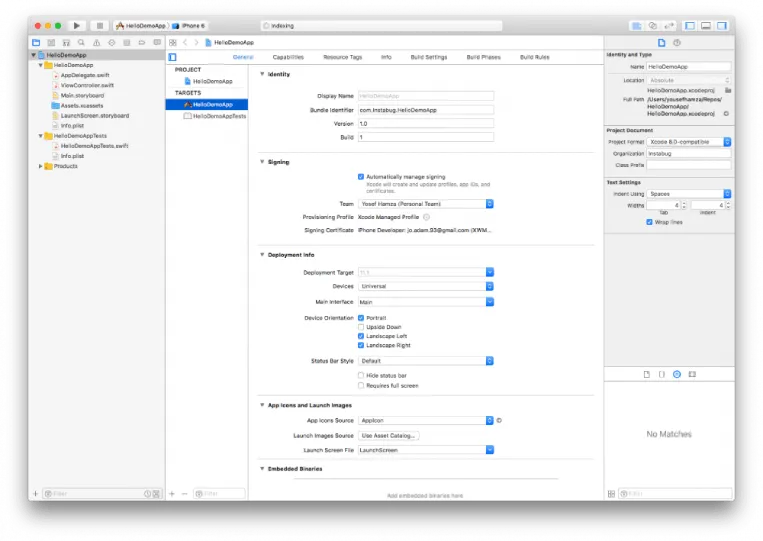Show the Media library
Viewport: 763px width, 541px height.
692,374
